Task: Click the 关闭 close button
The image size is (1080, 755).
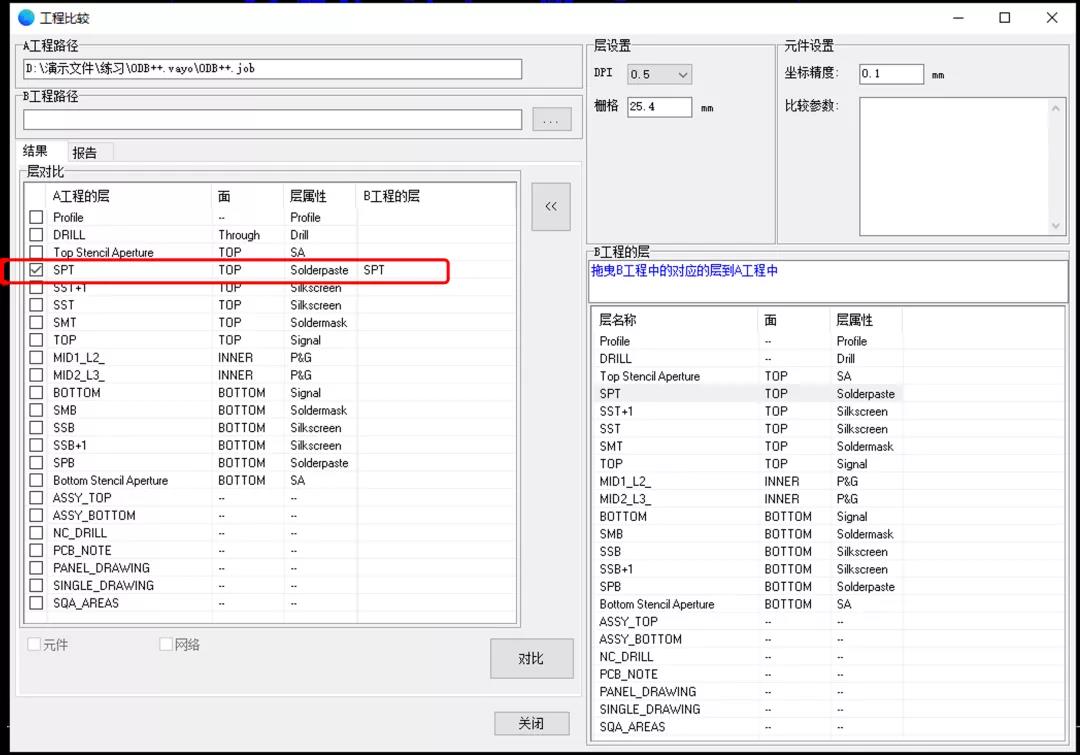Action: click(531, 723)
